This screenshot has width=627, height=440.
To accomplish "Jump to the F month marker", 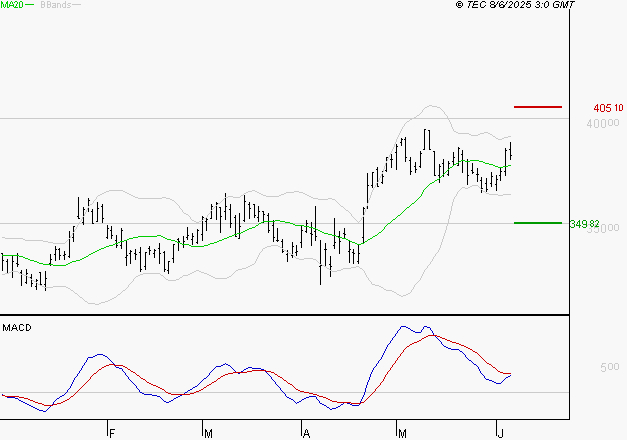I will [x=112, y=433].
